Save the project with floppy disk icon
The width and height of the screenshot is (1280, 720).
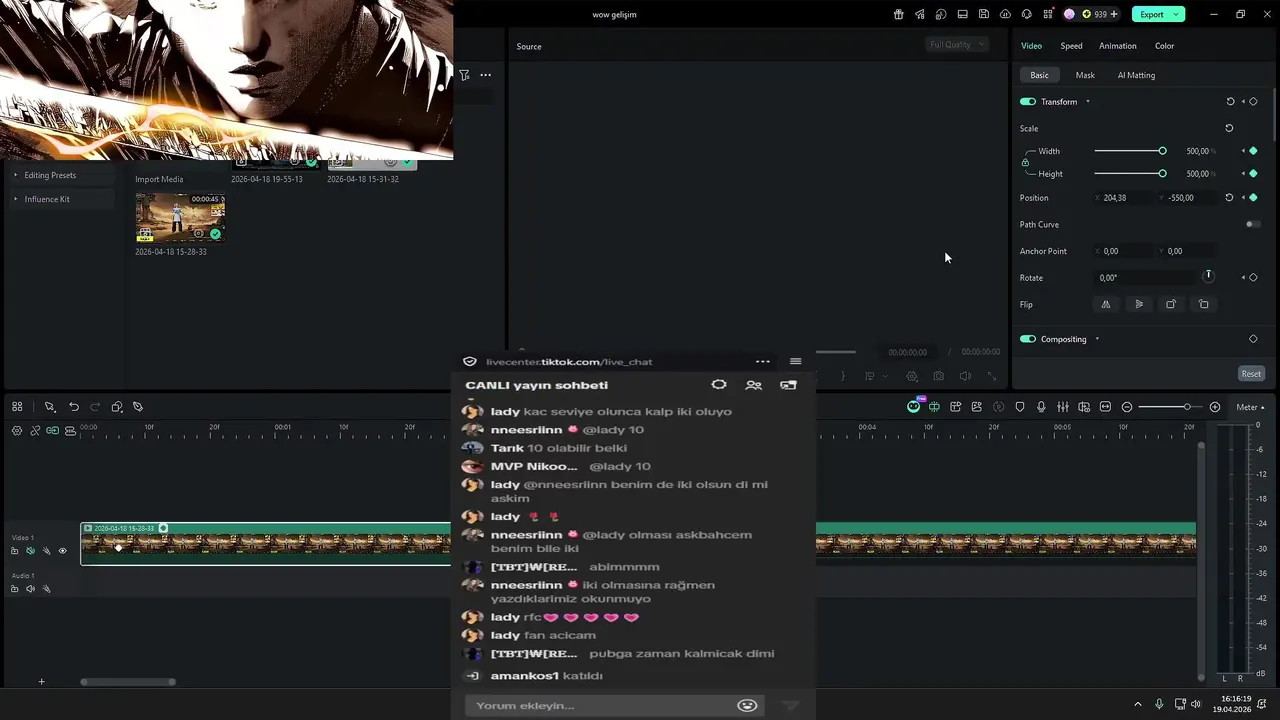tap(984, 14)
